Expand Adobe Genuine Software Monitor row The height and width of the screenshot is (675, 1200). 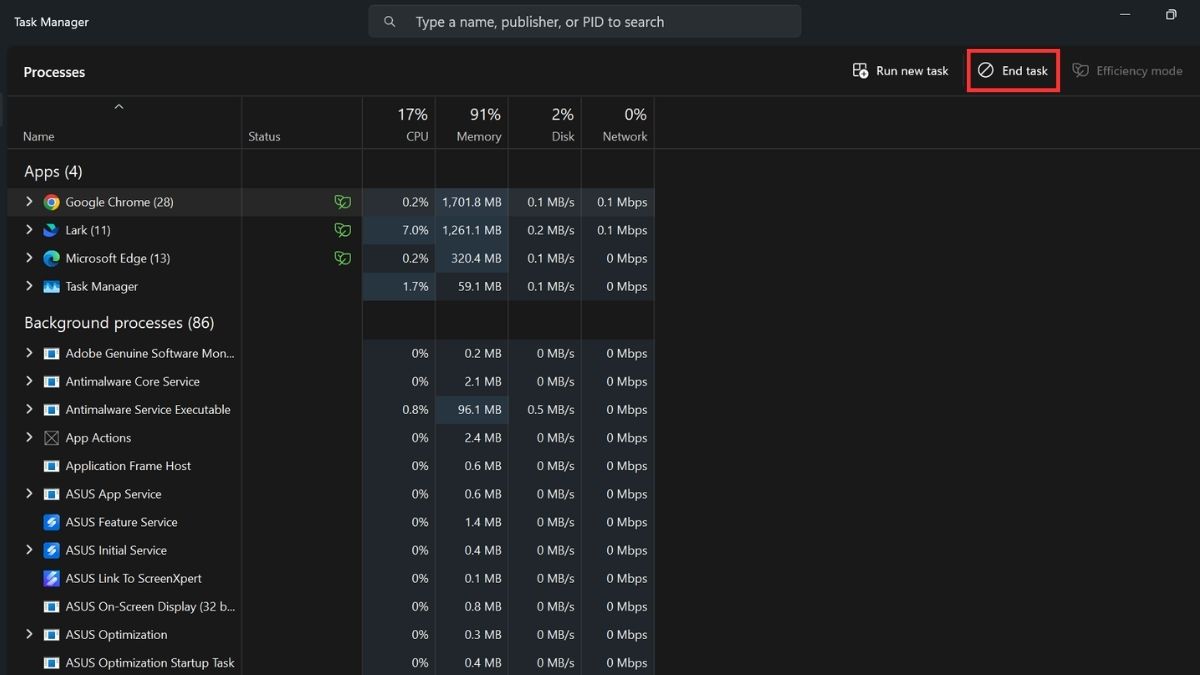[29, 353]
